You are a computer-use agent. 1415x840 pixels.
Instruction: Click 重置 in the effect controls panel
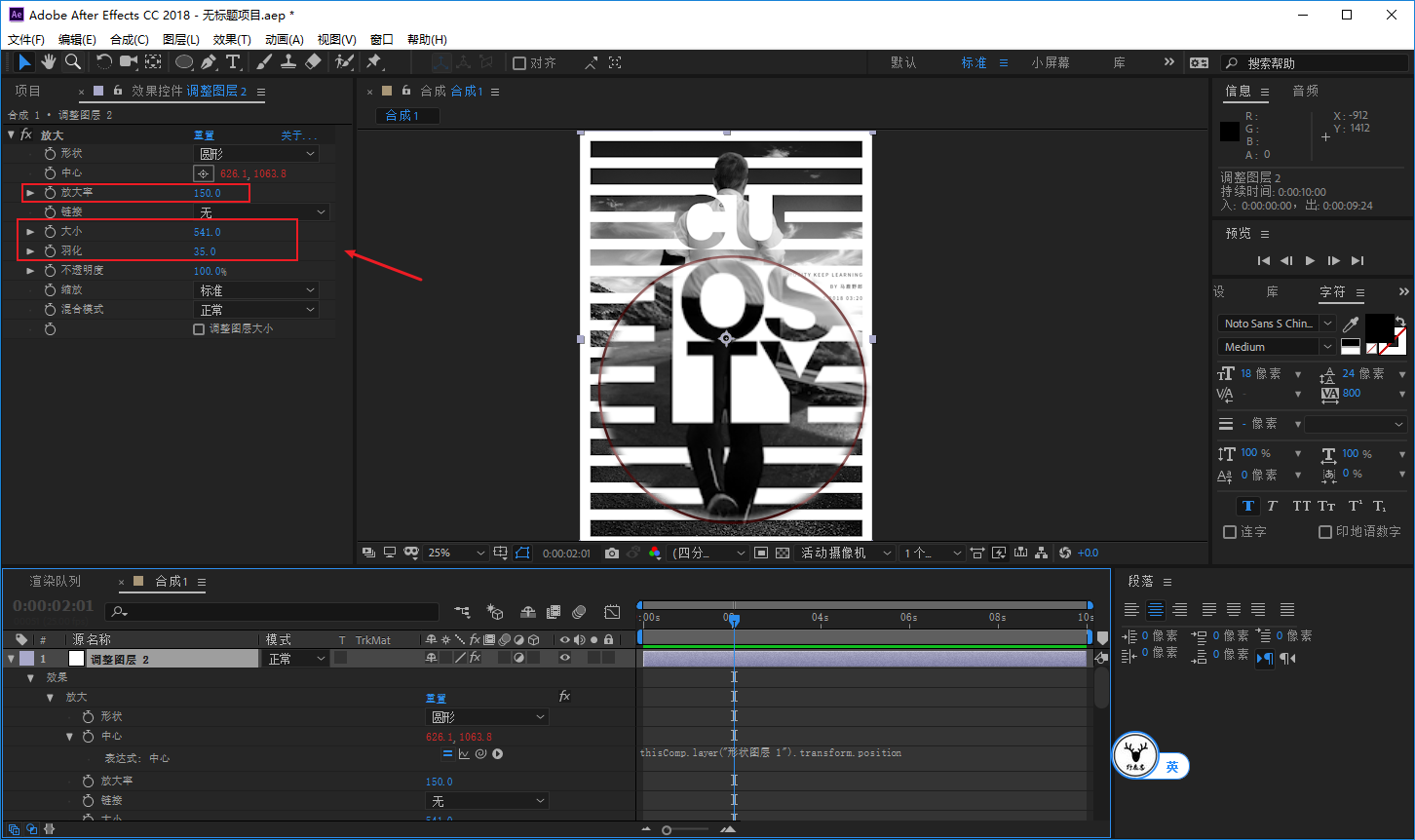[204, 135]
